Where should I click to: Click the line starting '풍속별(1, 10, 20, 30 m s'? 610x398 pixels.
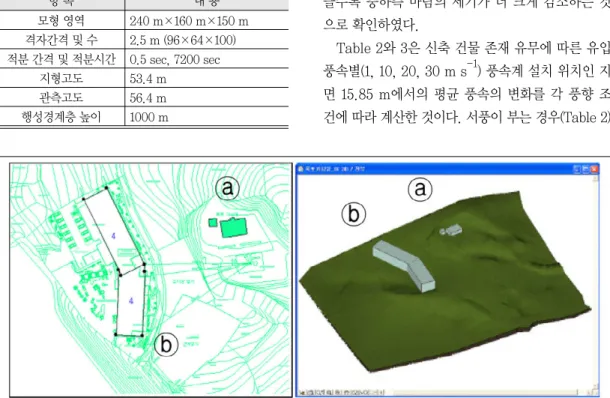click(x=466, y=70)
